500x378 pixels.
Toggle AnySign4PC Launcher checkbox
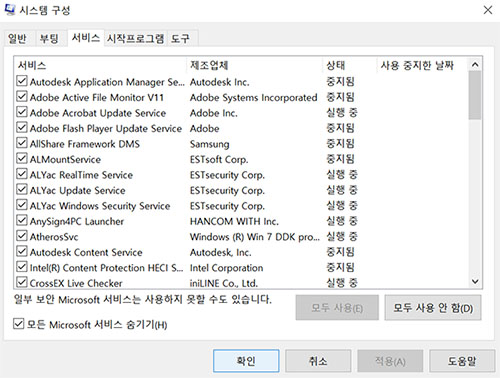(x=22, y=220)
